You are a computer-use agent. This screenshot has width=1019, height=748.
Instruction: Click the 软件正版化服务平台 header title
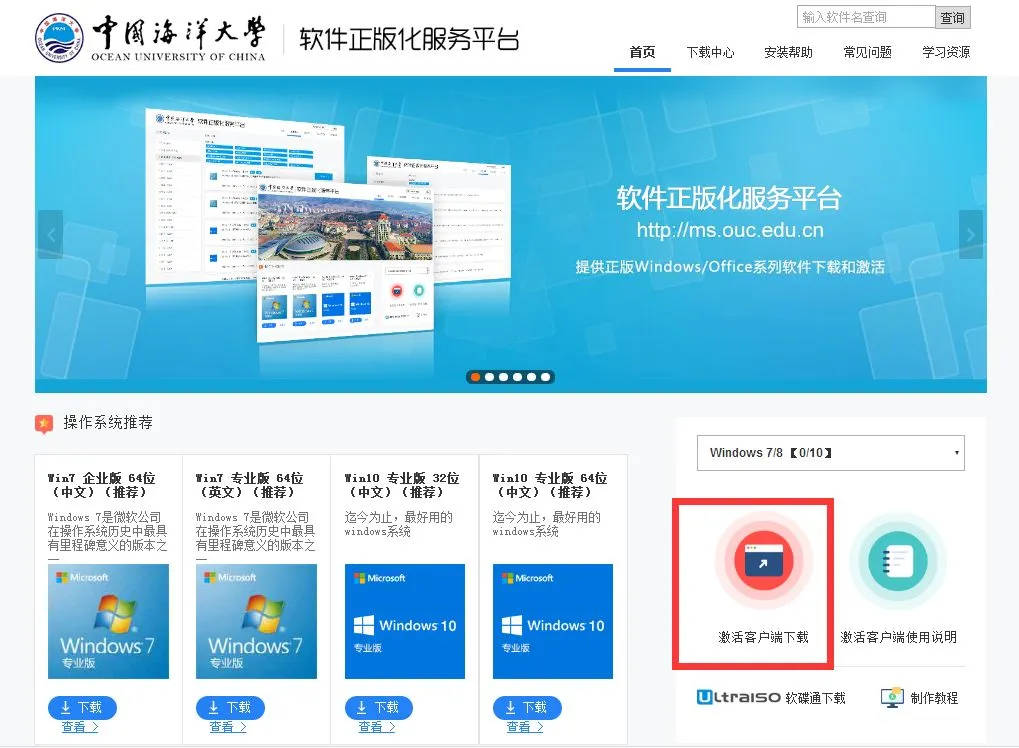(x=409, y=39)
